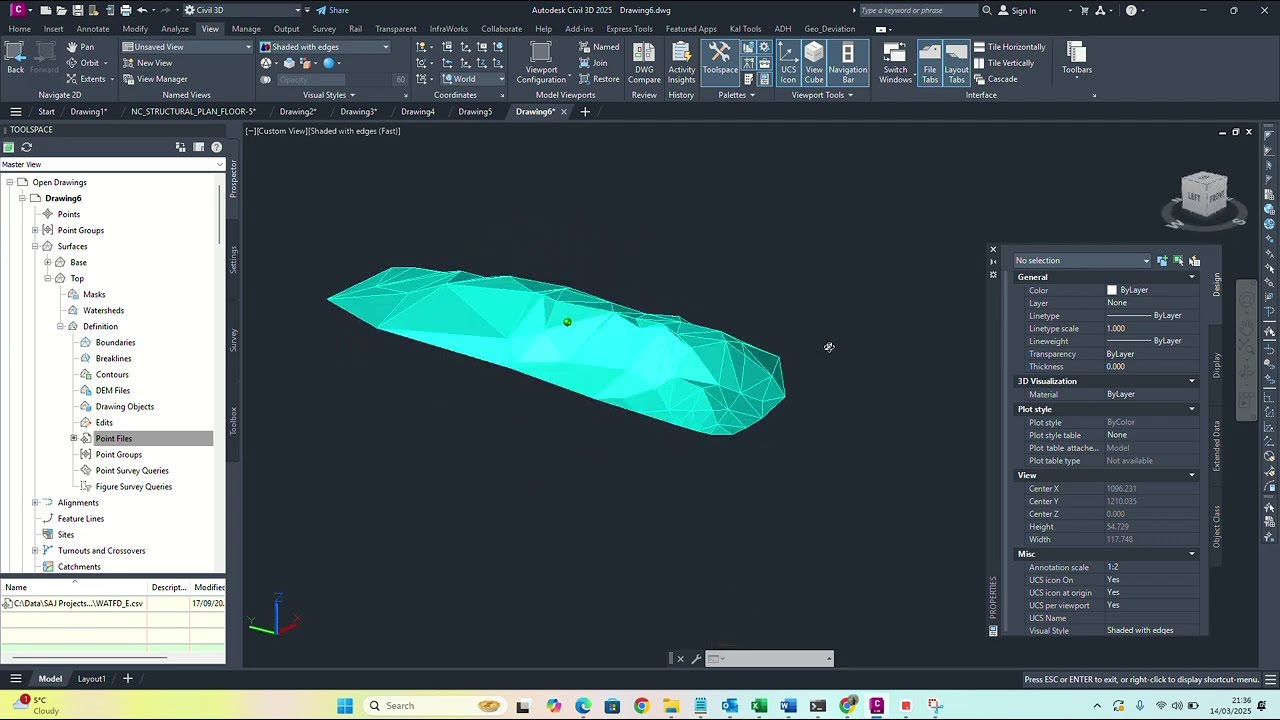Screen dimensions: 1280x720
Task: Toggle the UCS Icon display
Action: point(788,62)
